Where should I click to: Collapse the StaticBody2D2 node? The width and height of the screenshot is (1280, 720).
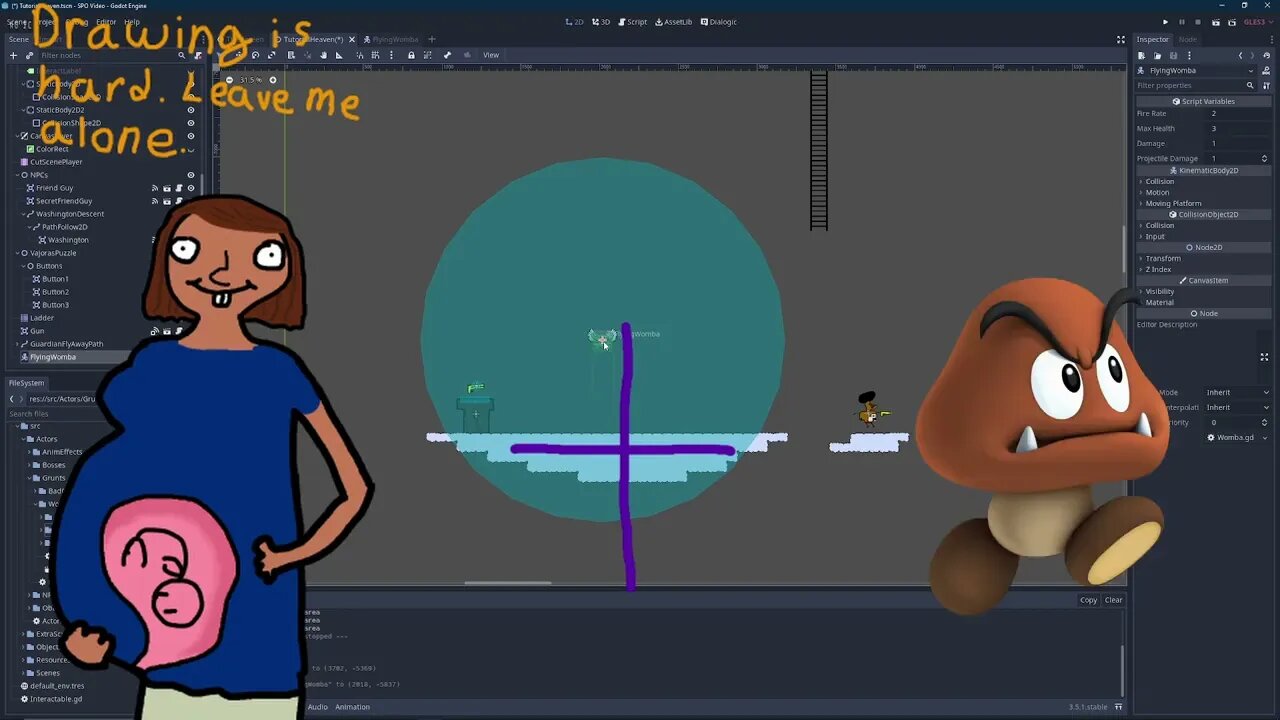coord(23,110)
